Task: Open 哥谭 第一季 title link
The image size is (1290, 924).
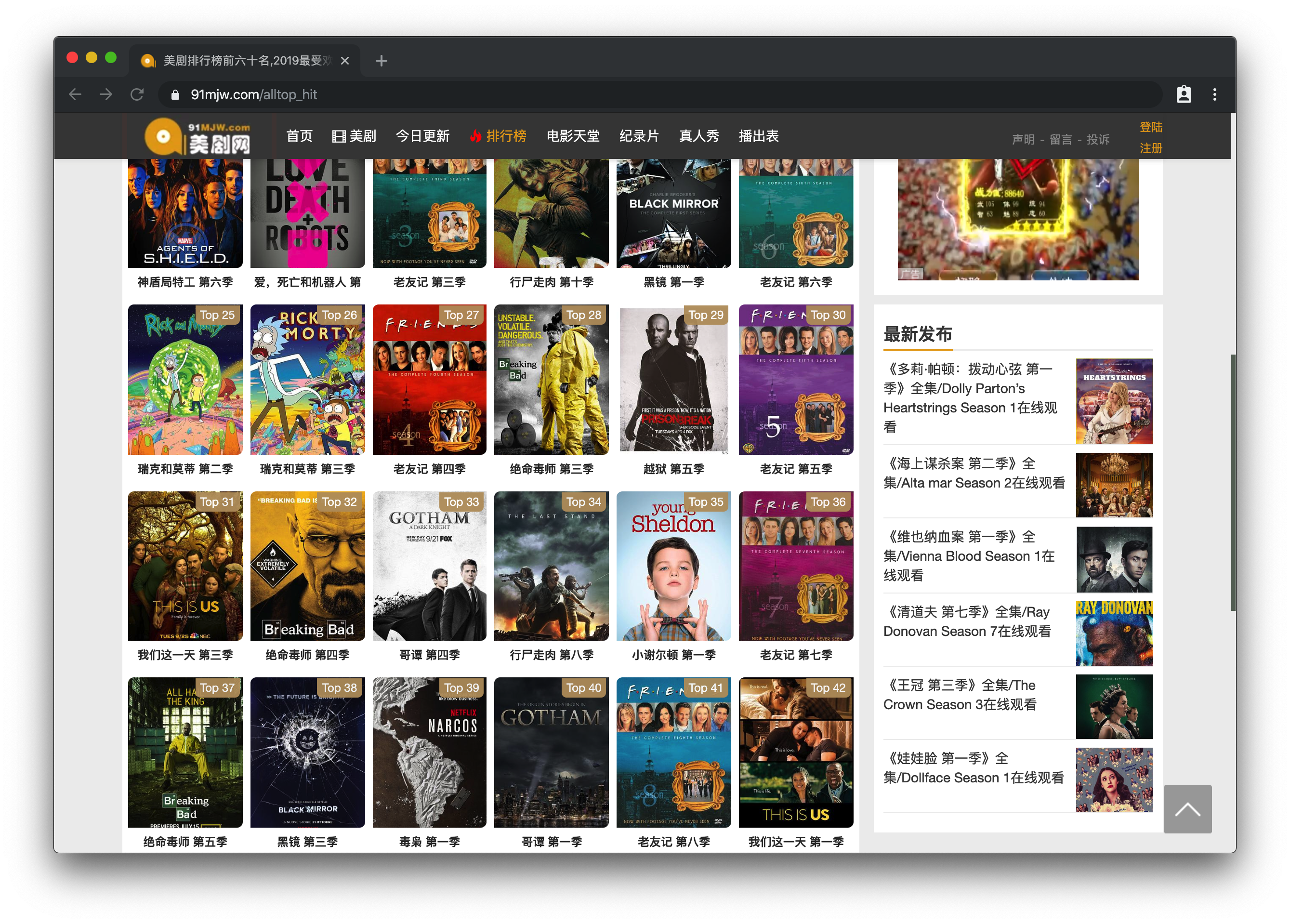Action: (x=551, y=842)
